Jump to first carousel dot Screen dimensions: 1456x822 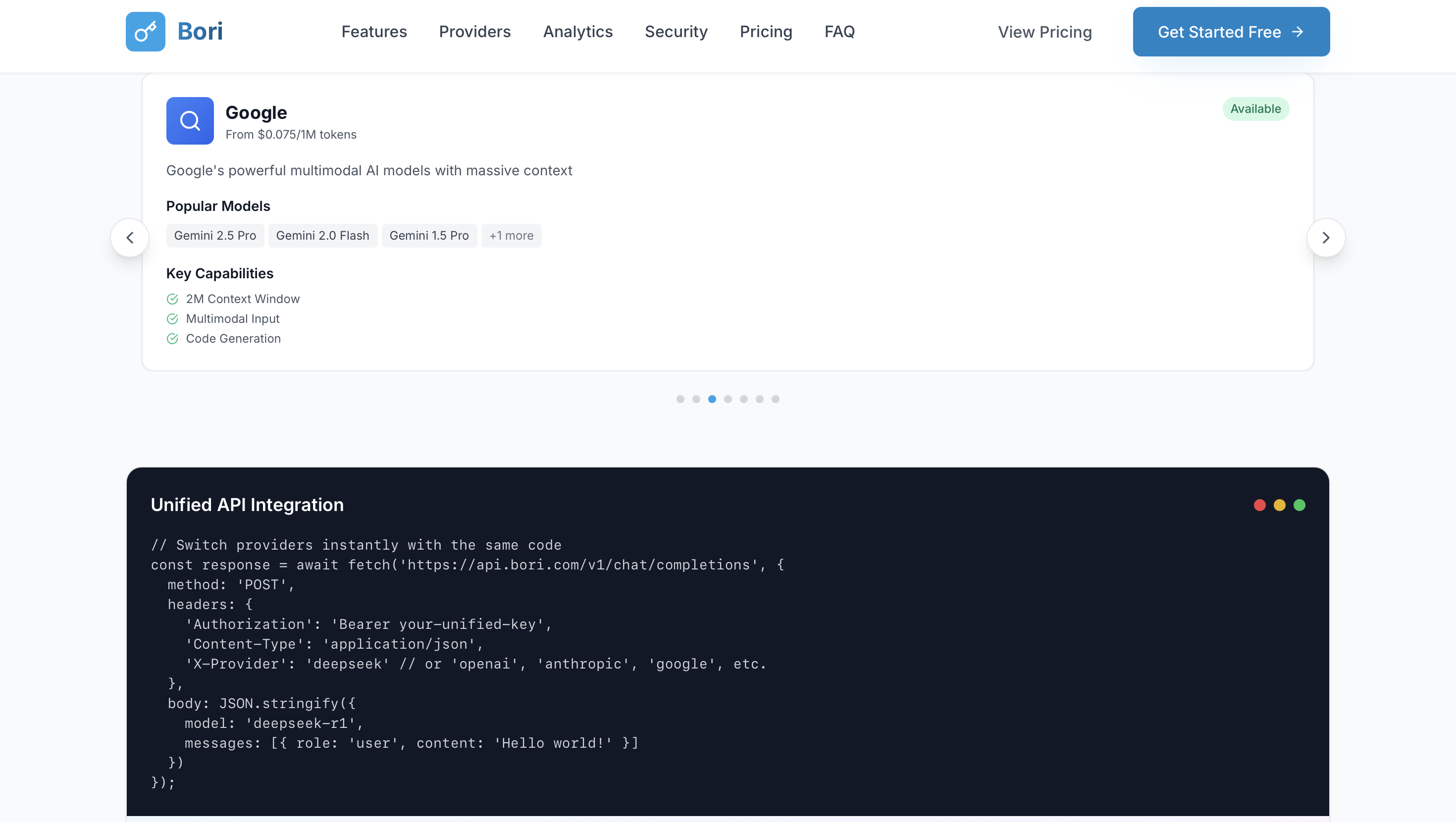[680, 399]
